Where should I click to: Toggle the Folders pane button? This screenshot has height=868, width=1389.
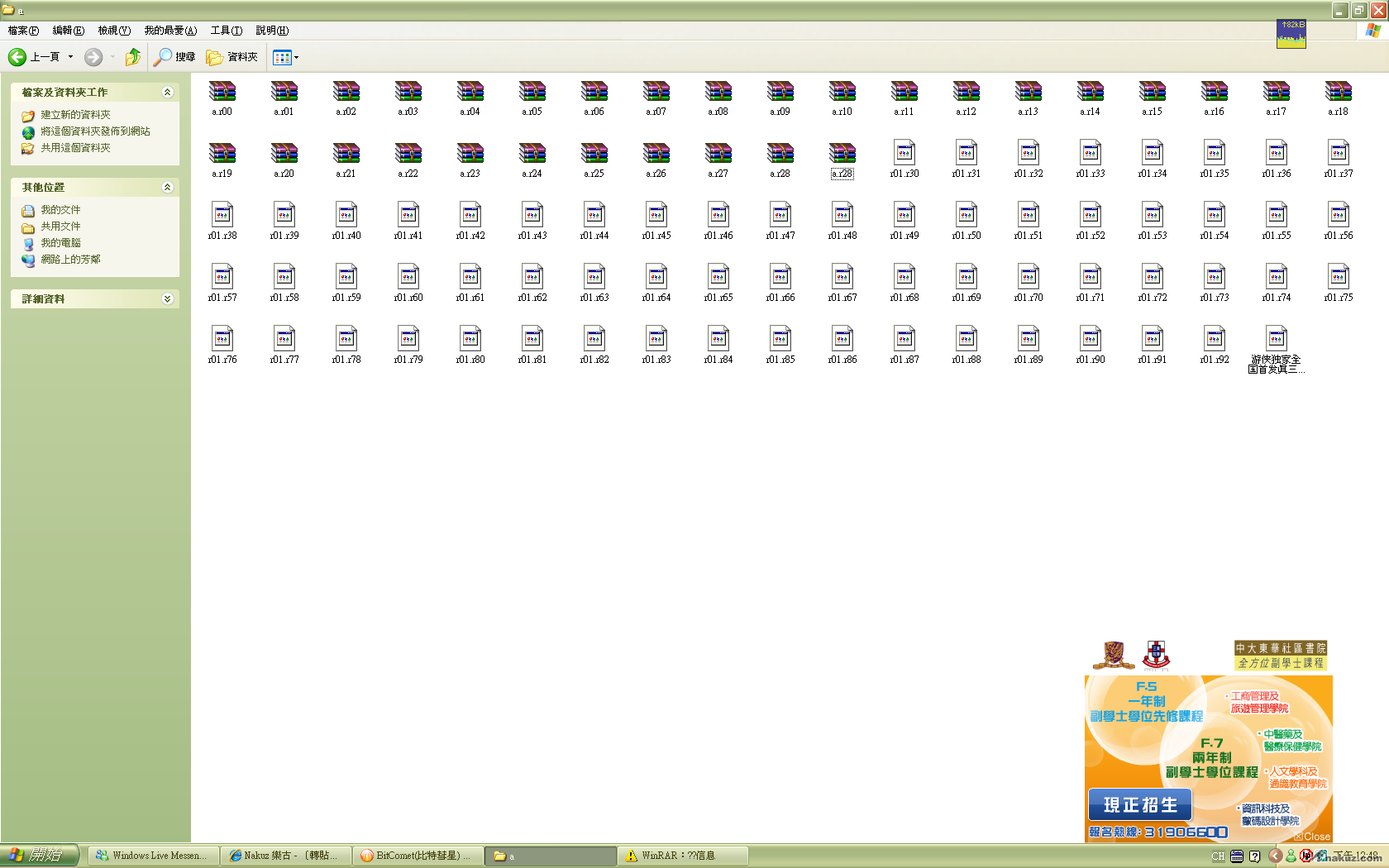coord(232,57)
